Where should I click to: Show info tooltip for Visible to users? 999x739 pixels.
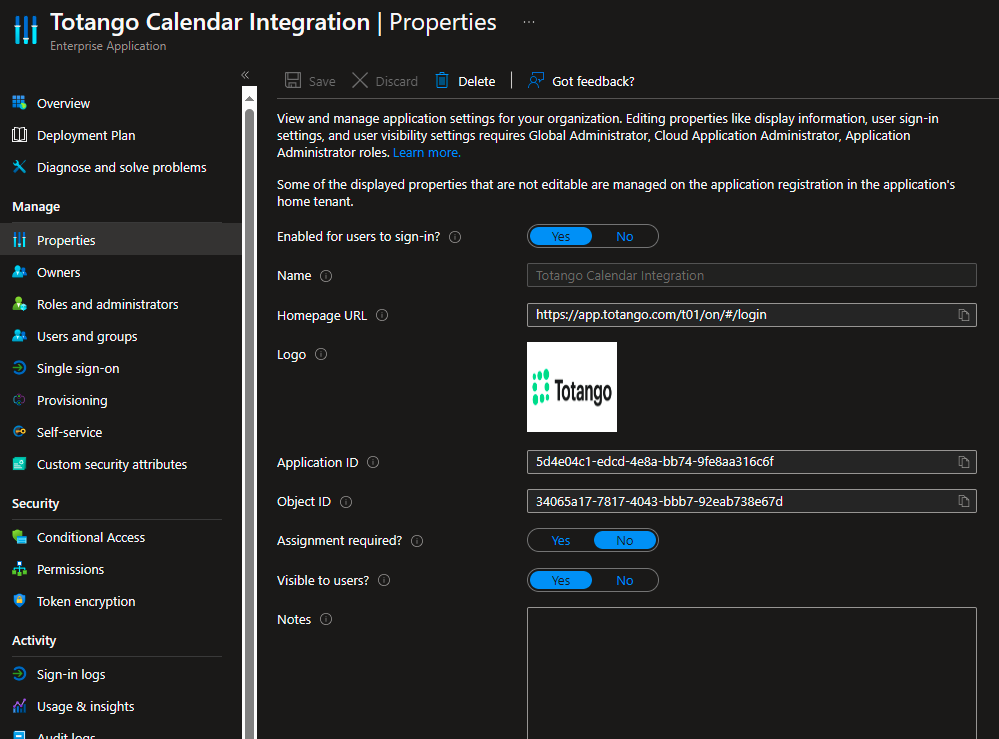pyautogui.click(x=384, y=580)
